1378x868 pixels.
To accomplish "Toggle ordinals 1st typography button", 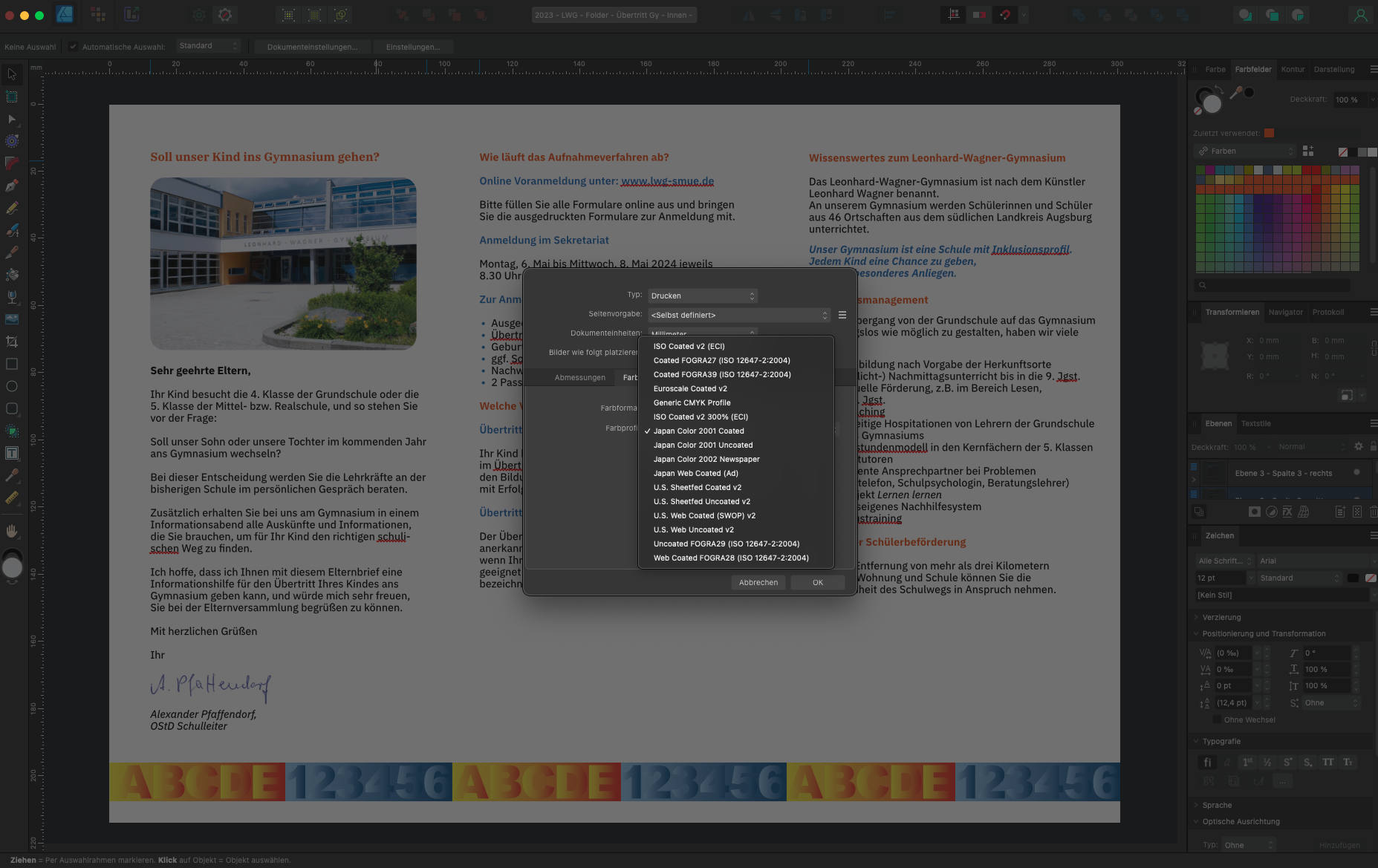I will 1247,762.
